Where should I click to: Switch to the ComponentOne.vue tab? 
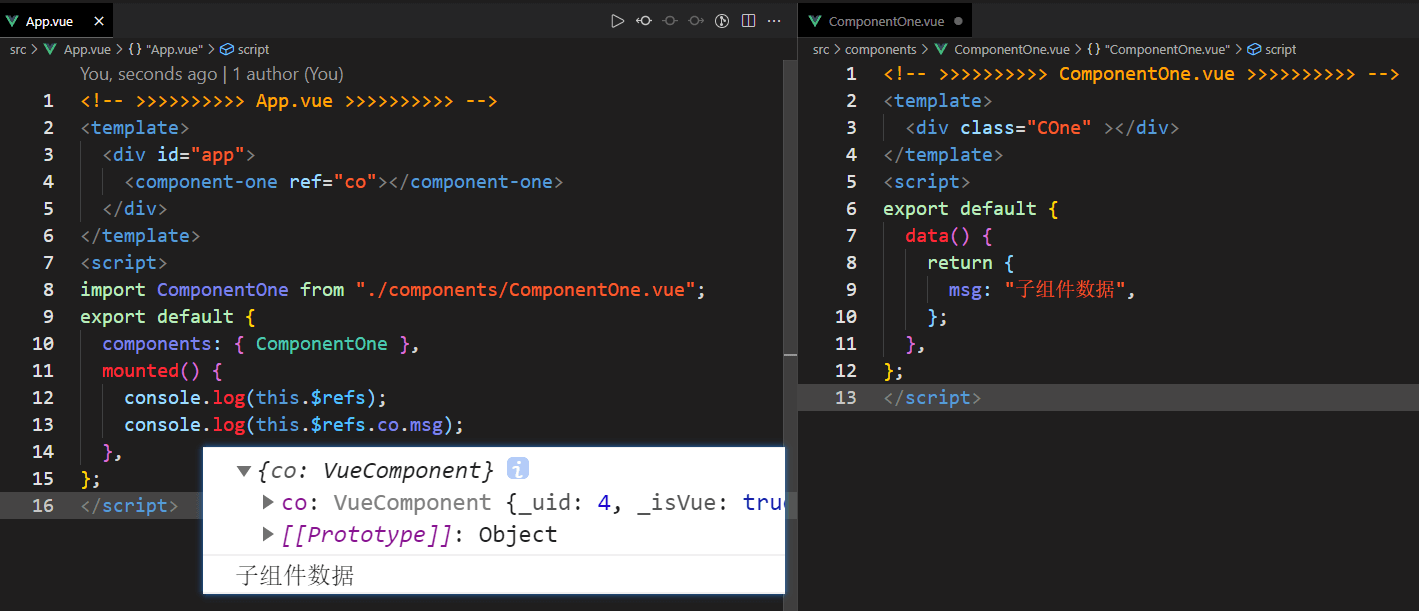[886, 21]
